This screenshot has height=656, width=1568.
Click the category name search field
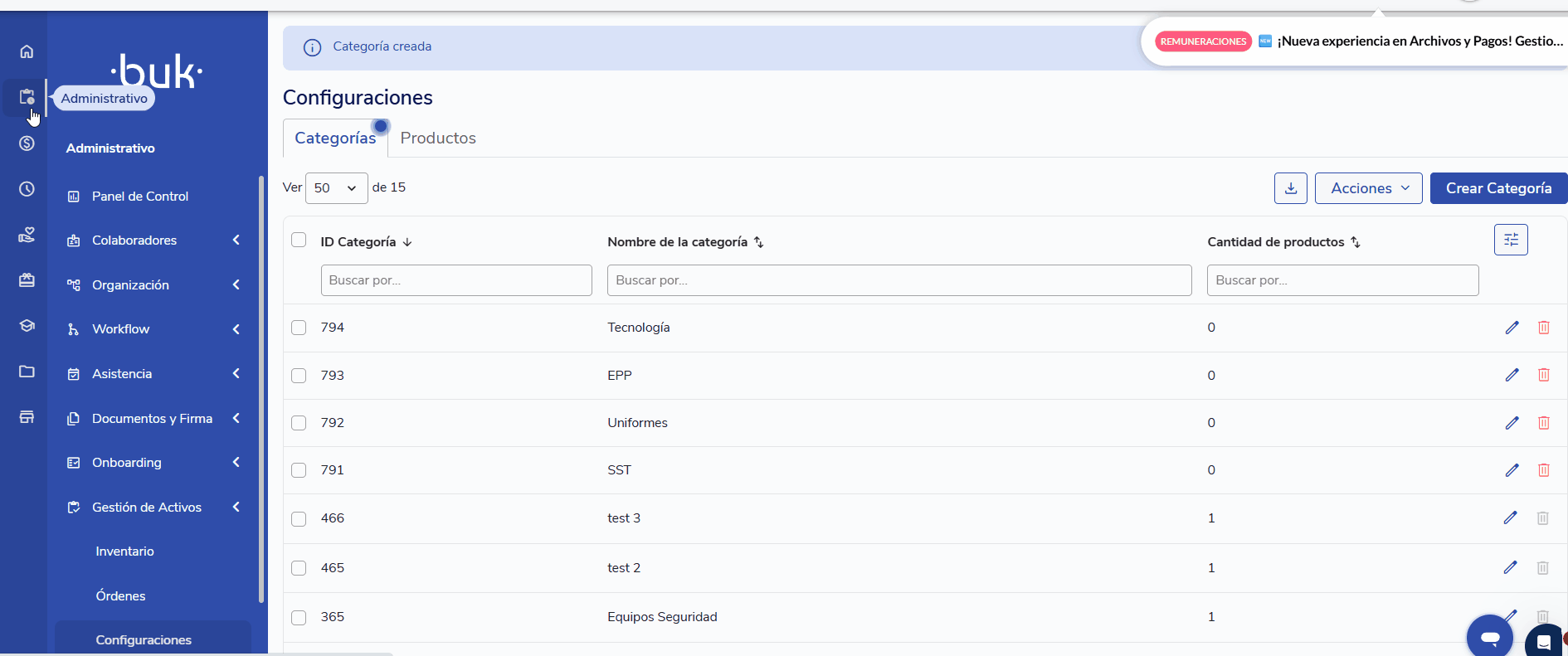coord(898,280)
